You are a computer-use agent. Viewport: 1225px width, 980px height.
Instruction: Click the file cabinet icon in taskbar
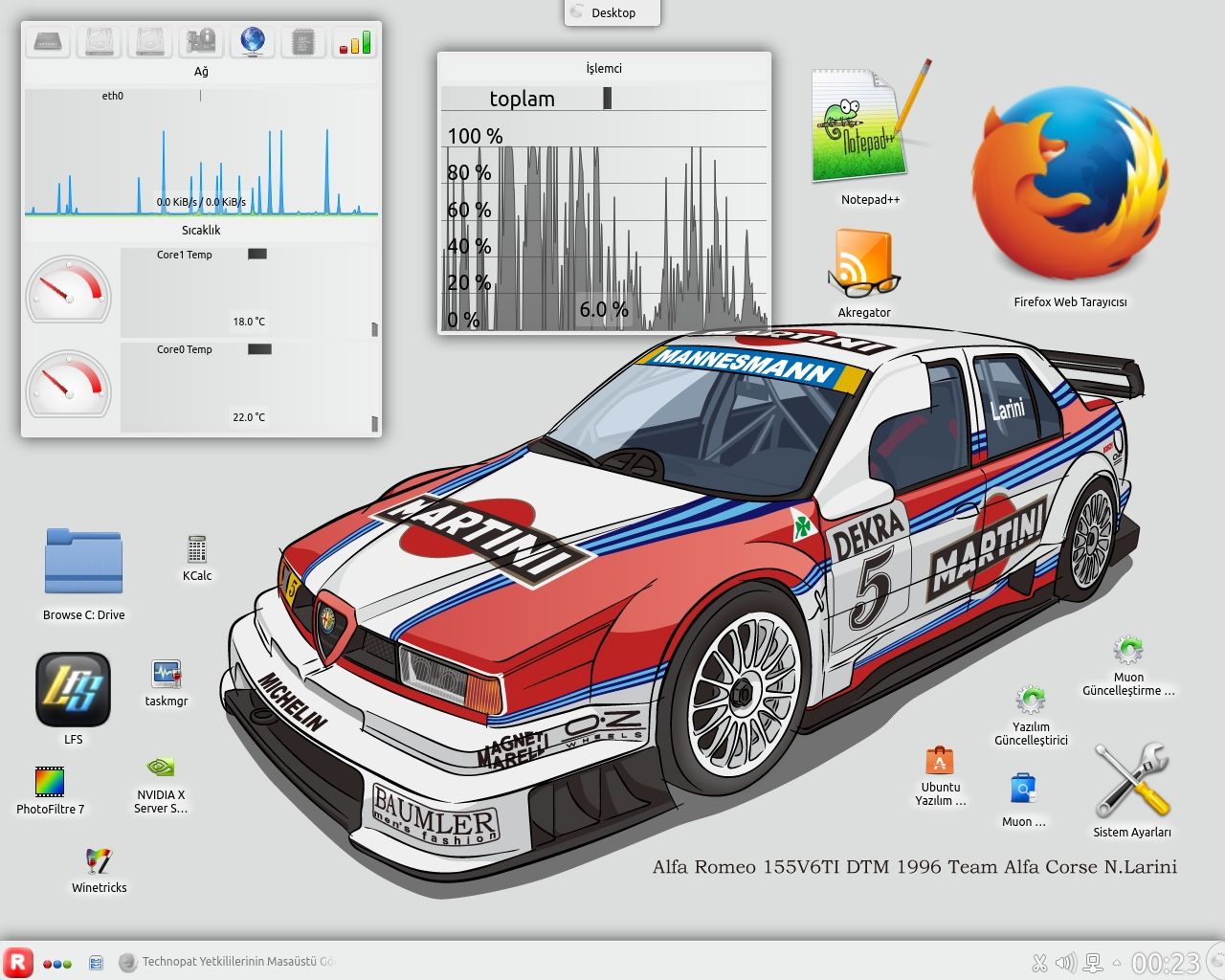(96, 963)
